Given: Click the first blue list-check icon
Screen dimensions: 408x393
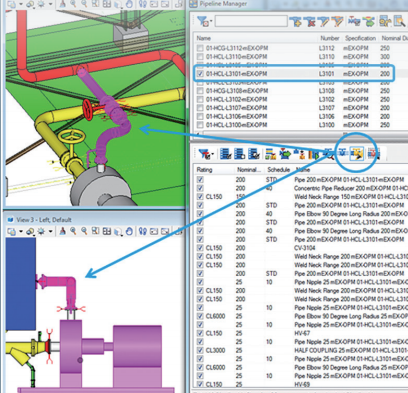Looking at the screenshot, I should [226, 154].
